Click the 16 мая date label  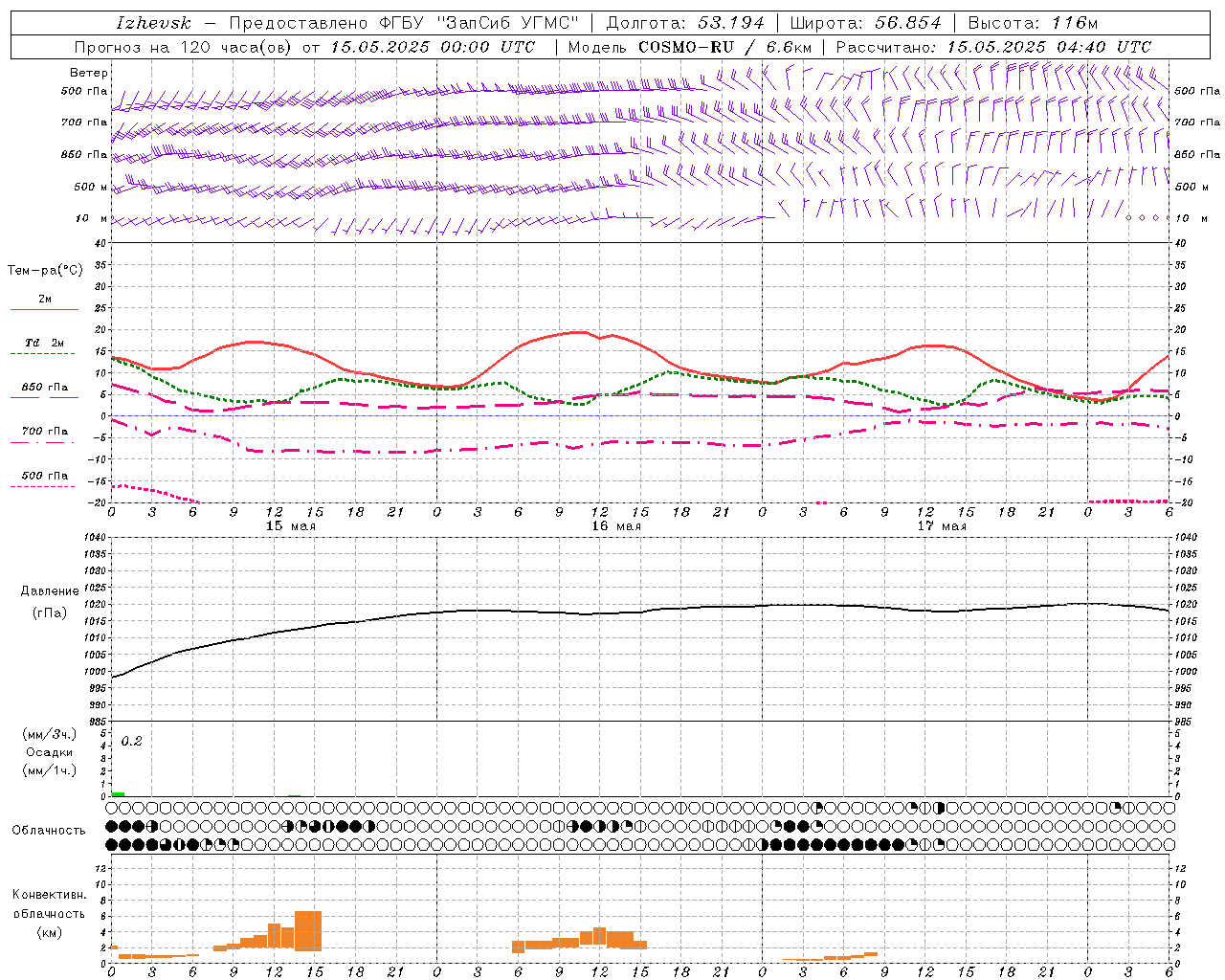tap(616, 526)
